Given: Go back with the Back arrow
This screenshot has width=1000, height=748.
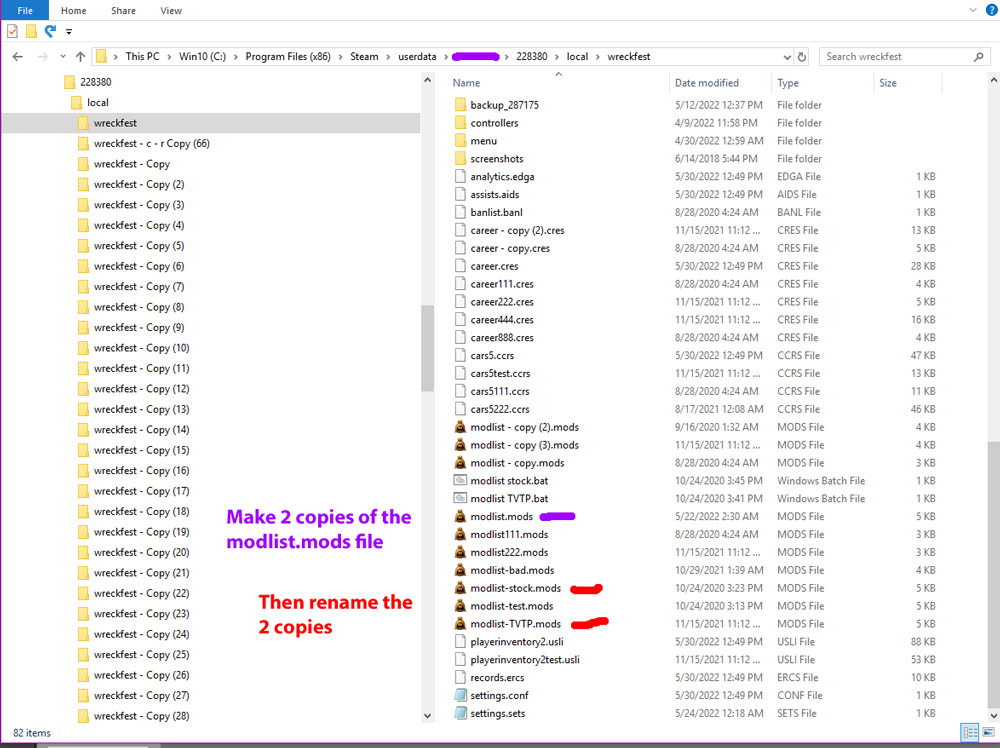Looking at the screenshot, I should (x=18, y=57).
